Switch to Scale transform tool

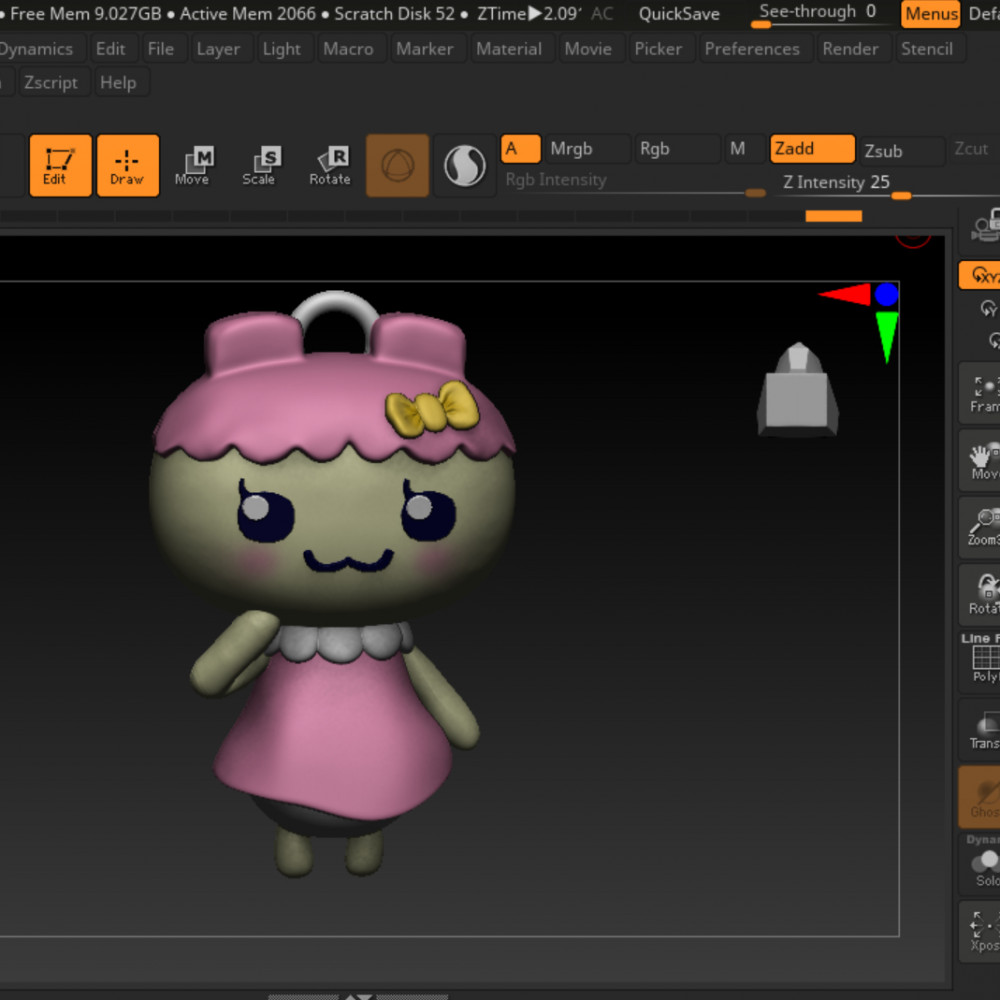point(261,165)
